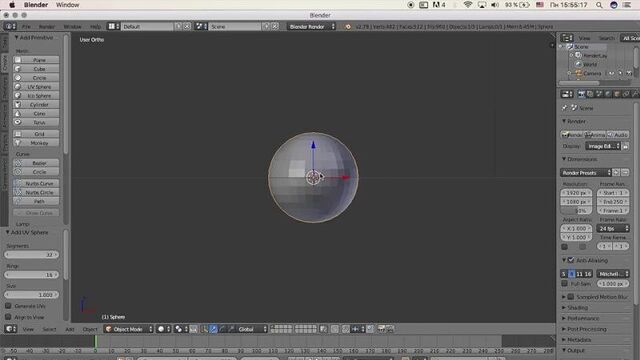Screen dimensions: 640x360
Task: Open the Render Presets dropdown
Action: point(586,173)
